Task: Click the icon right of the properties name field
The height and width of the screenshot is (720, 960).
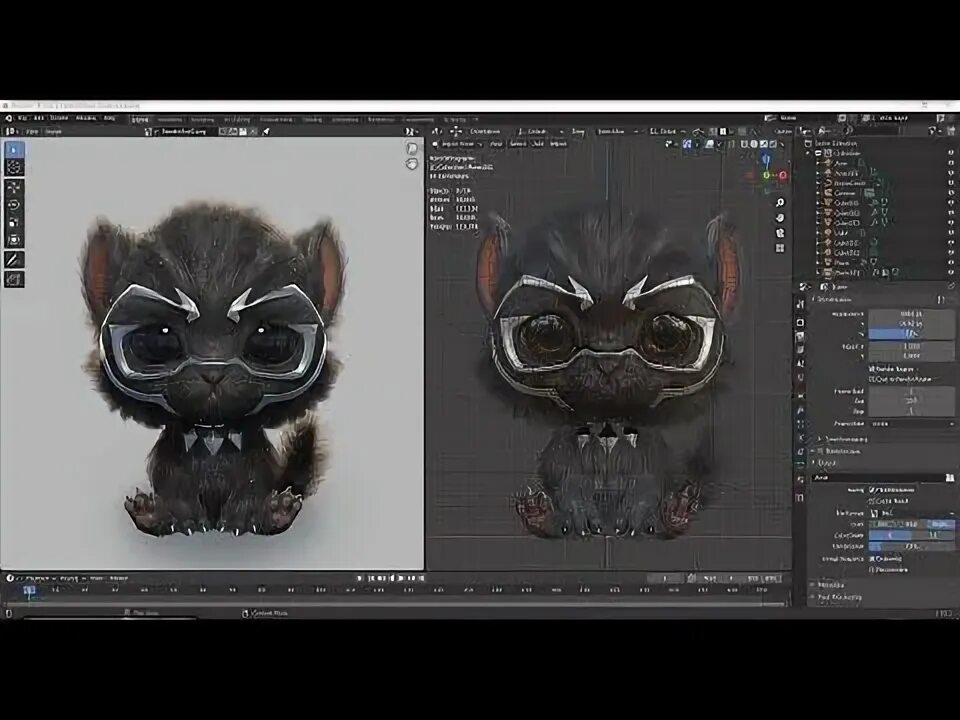Action: tap(950, 478)
